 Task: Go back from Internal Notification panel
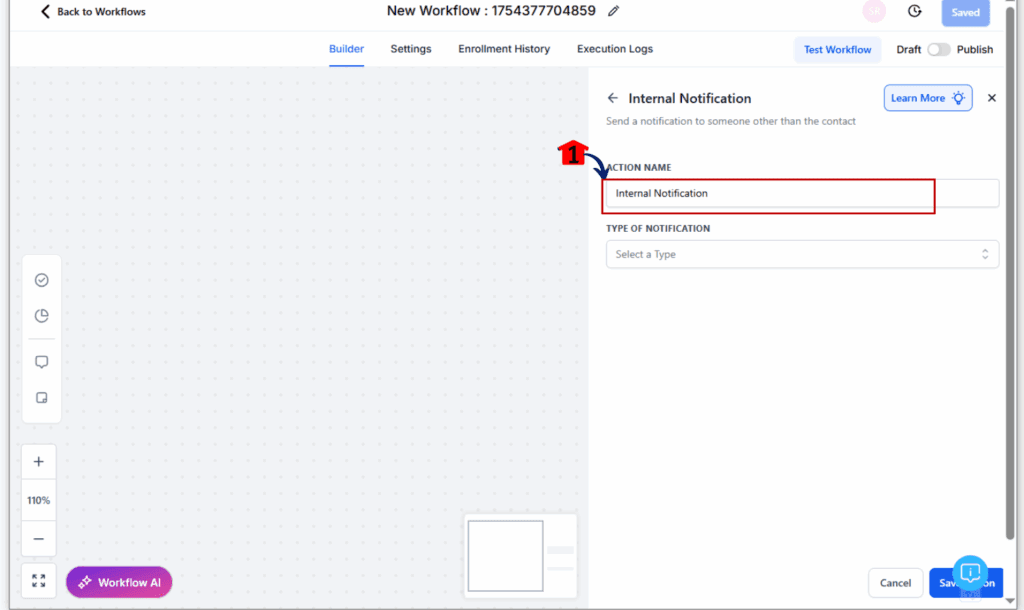click(612, 98)
